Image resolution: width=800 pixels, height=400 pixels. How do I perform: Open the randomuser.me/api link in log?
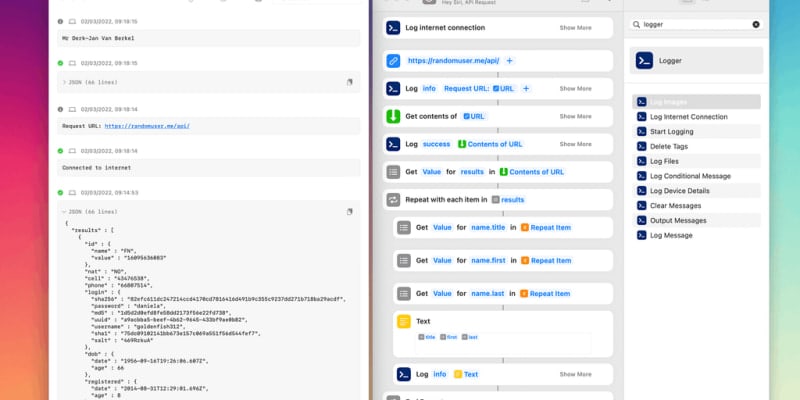click(147, 126)
